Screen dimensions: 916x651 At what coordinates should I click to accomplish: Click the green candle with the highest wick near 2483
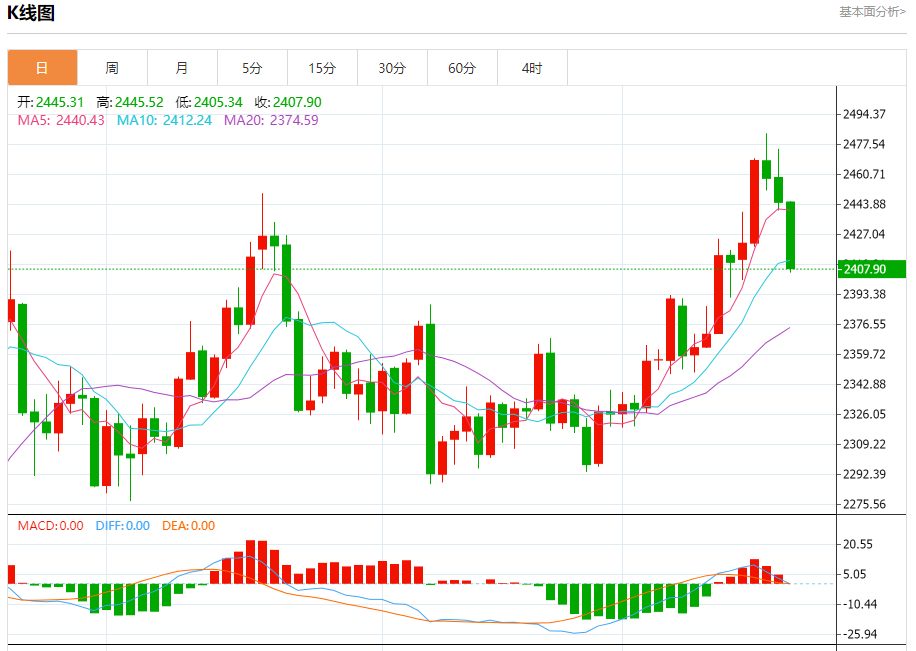point(766,169)
